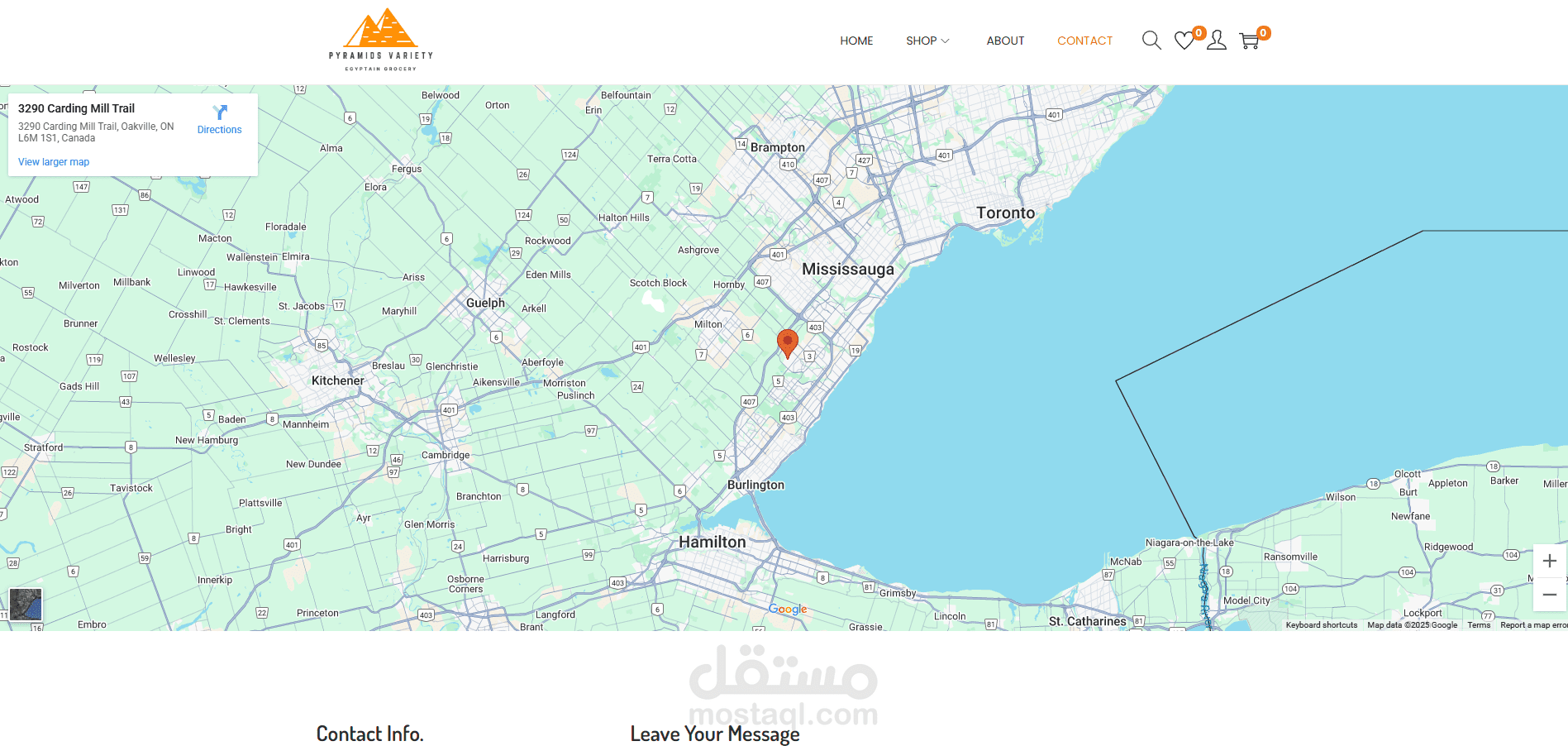Go to the HOME page

[856, 41]
